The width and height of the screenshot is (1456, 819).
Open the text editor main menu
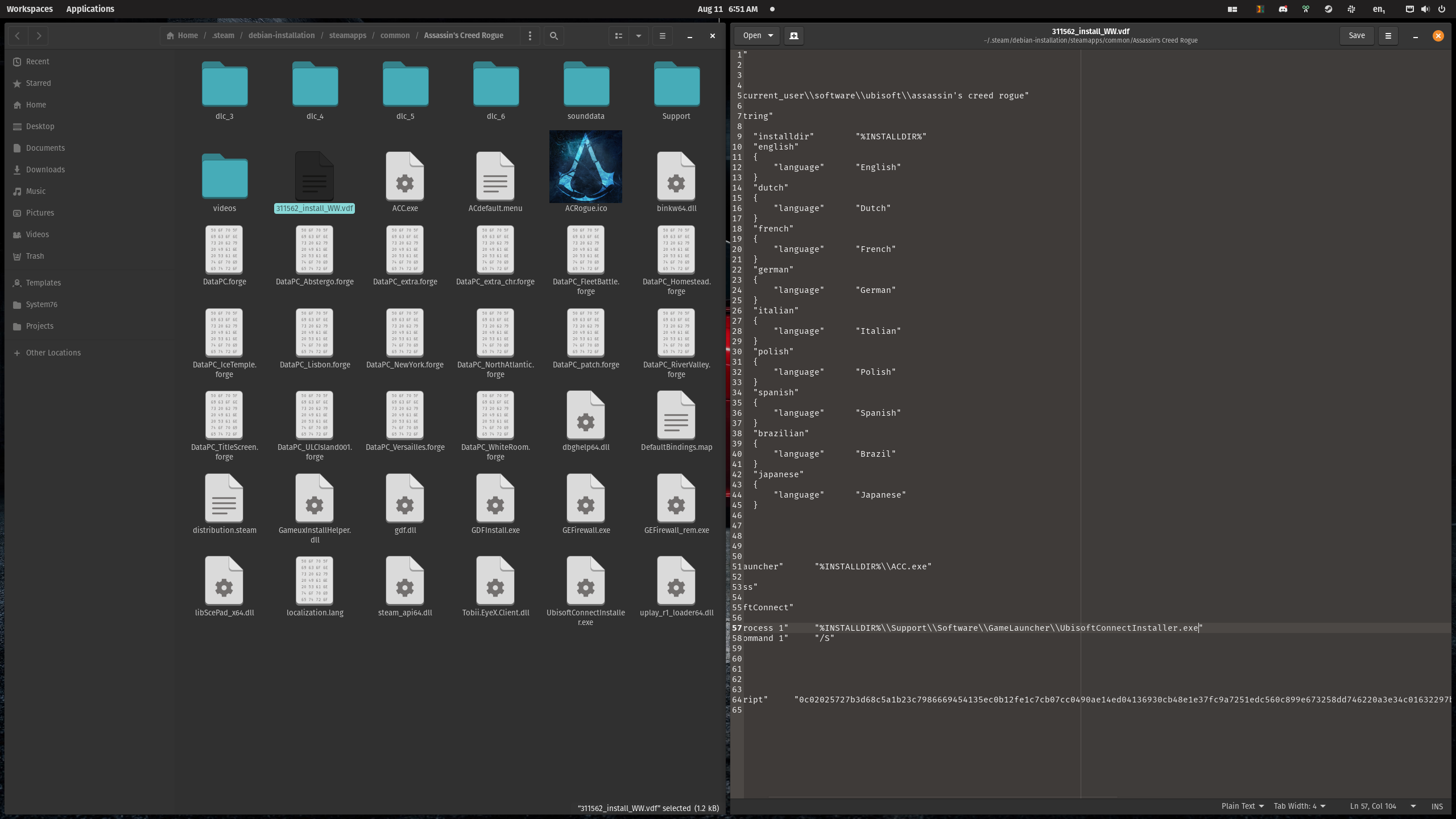1388,35
